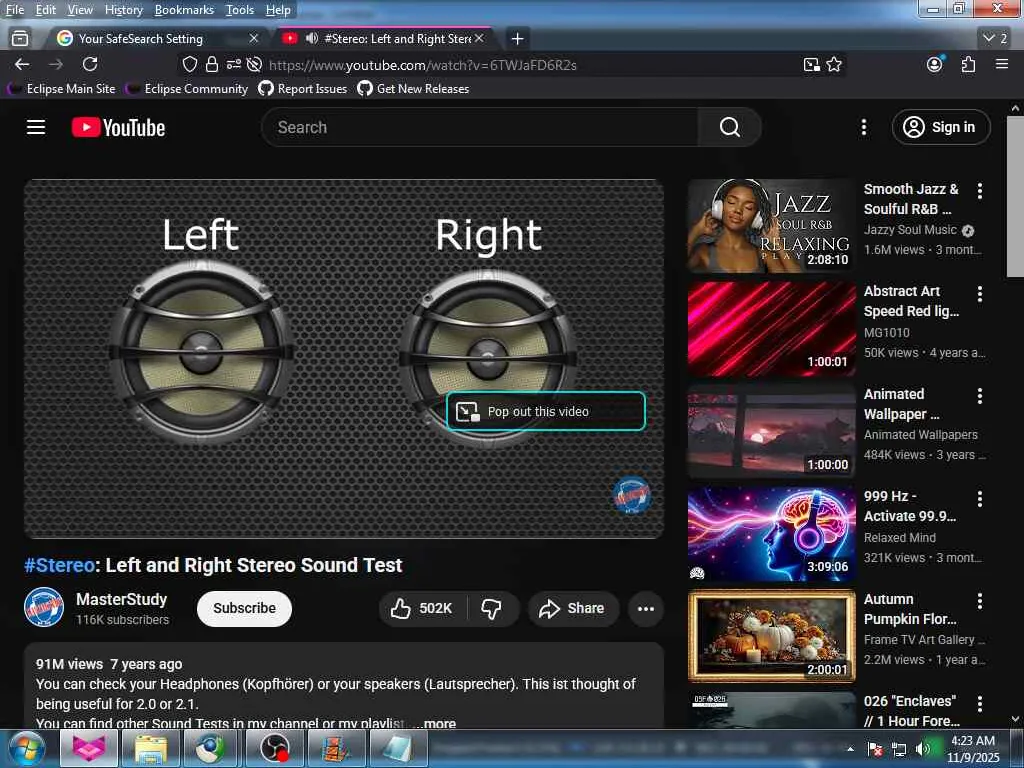Subscribe to MasterStudy channel
Screen dimensions: 1024x768
click(x=244, y=608)
